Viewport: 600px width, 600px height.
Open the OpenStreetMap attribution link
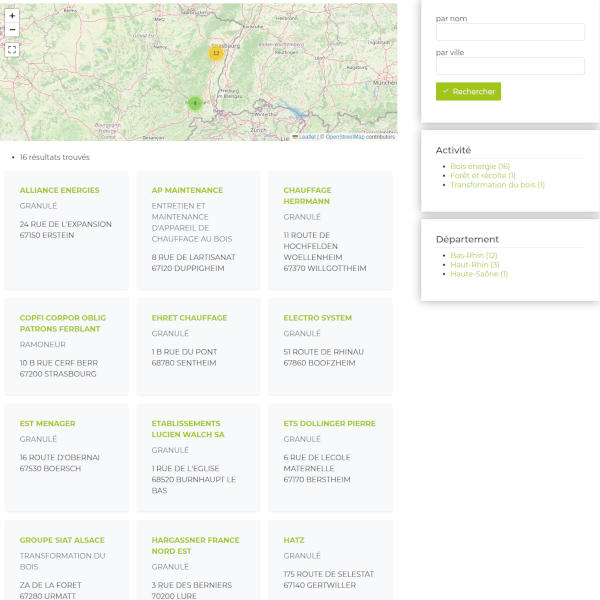[x=345, y=137]
